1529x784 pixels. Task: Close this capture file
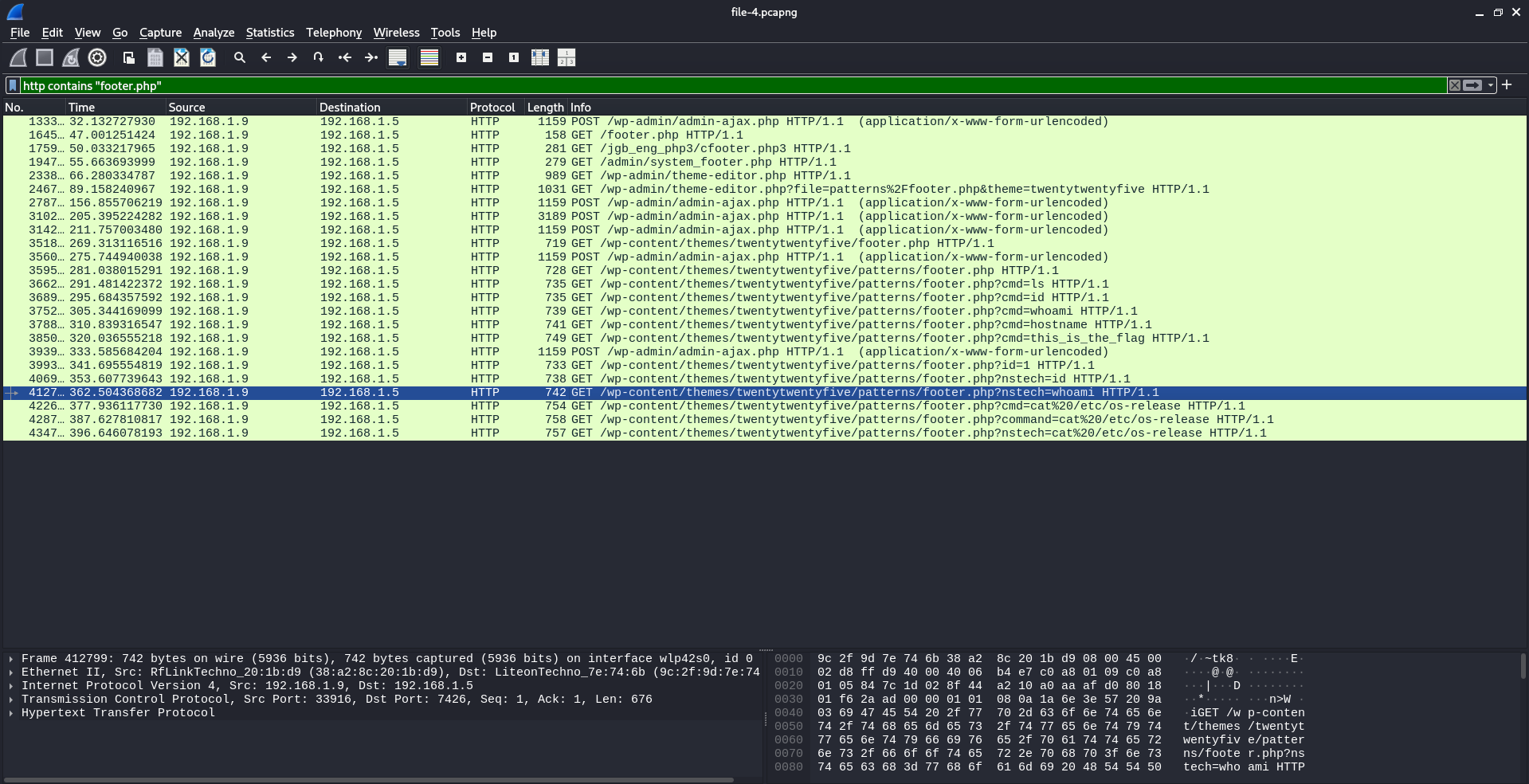pos(182,57)
